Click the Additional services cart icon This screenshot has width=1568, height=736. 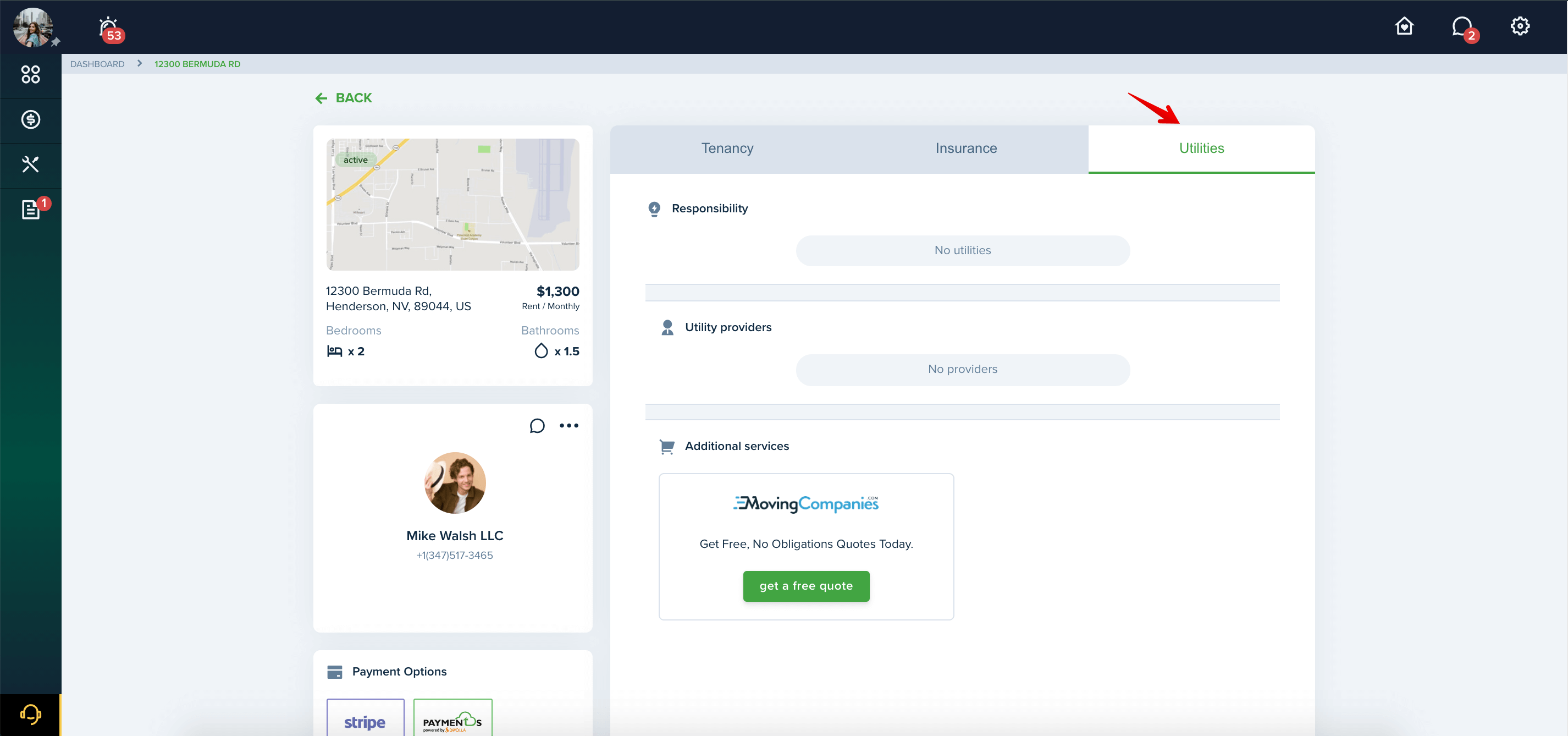pos(667,447)
